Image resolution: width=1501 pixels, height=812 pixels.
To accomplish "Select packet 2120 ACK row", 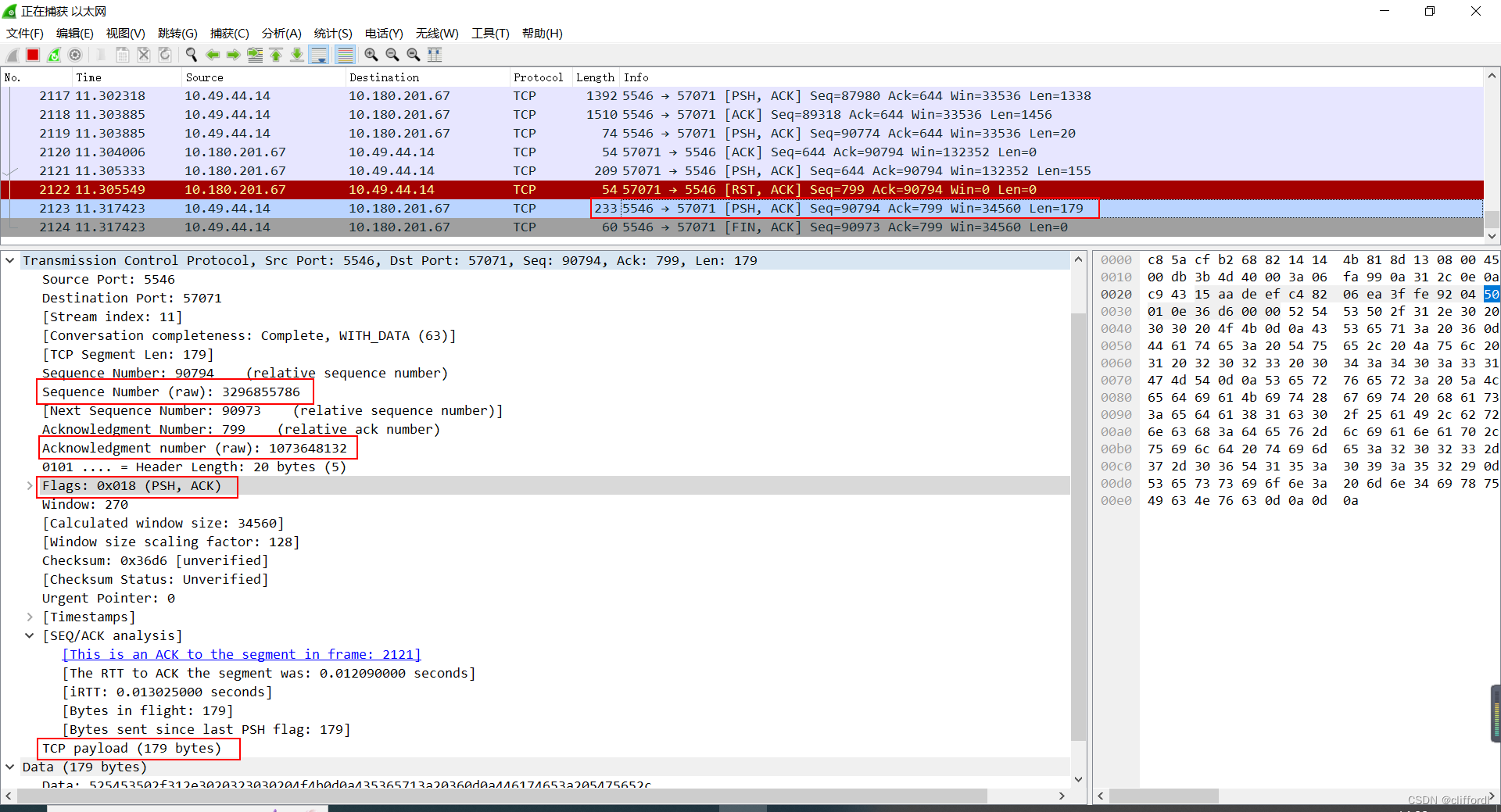I will point(742,152).
